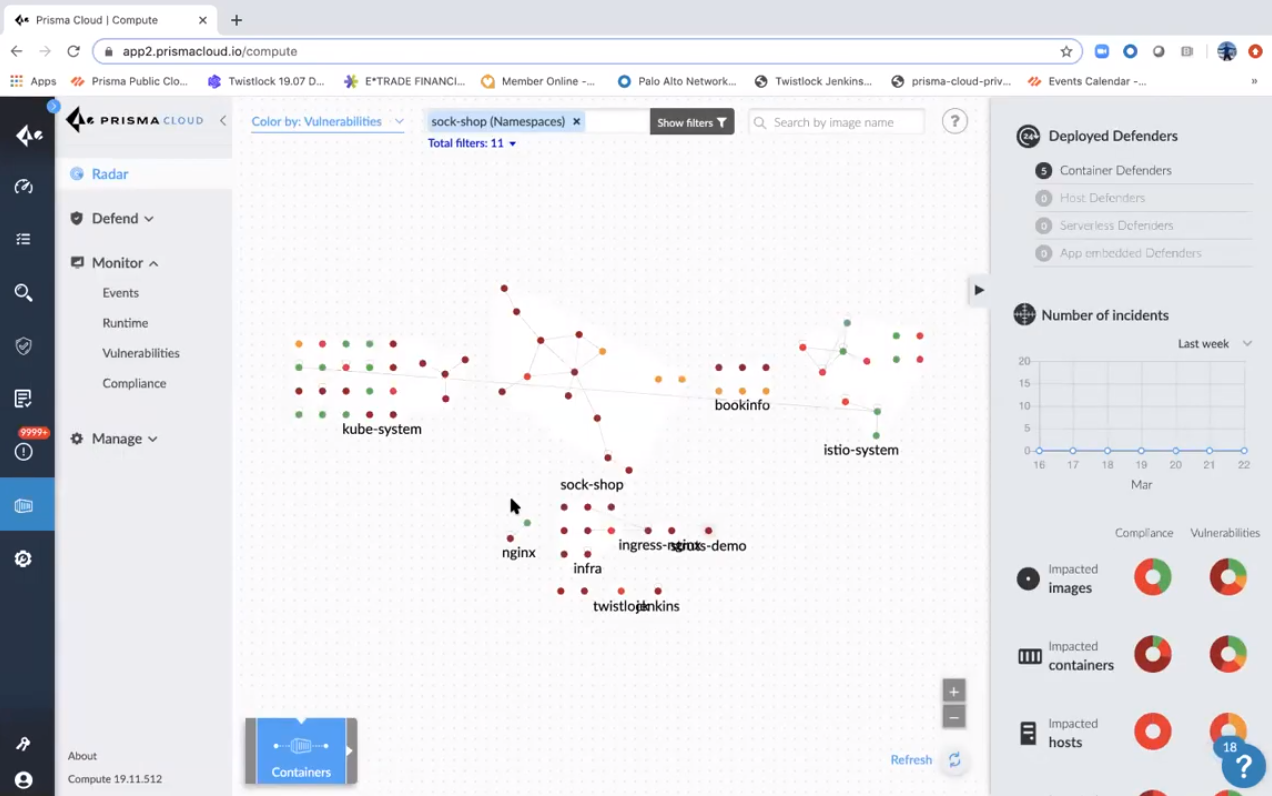Remove the sock-shop namespace filter chip
Viewport: 1272px width, 796px height.
[x=576, y=122]
